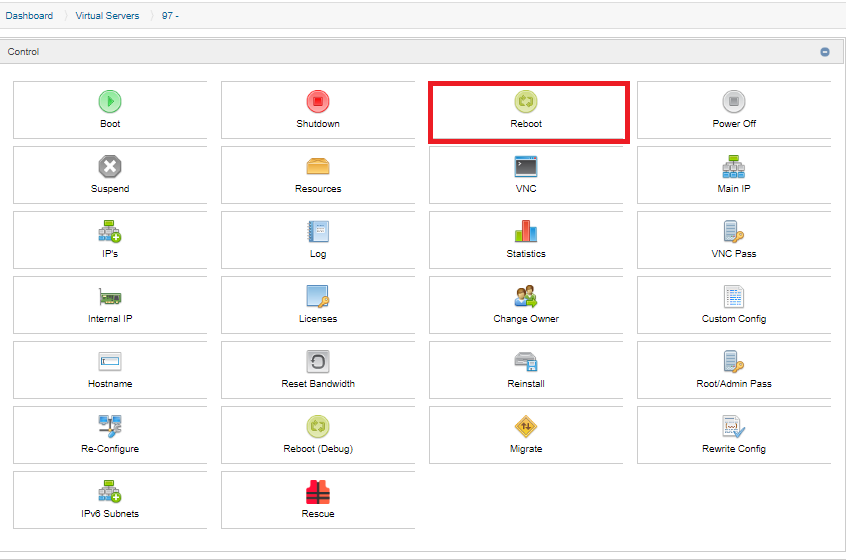Image resolution: width=851 pixels, height=560 pixels.
Task: Click the Reinstall disk icon
Action: (x=526, y=362)
